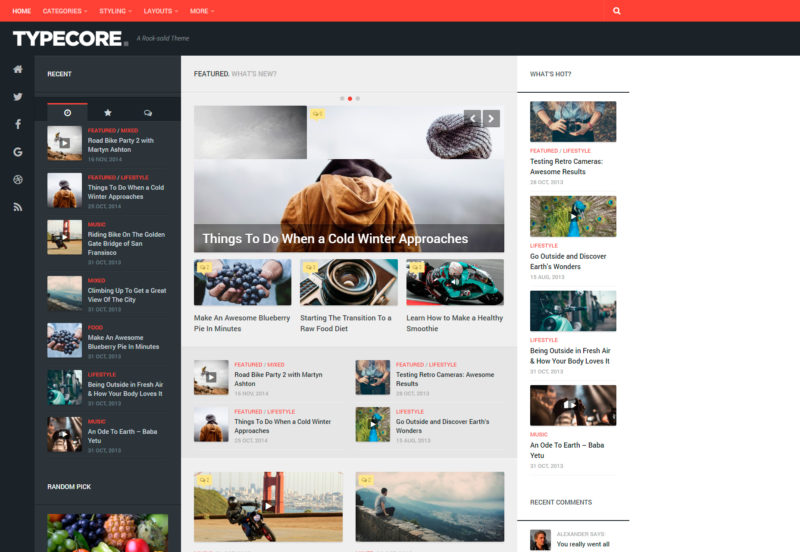Image resolution: width=800 pixels, height=552 pixels.
Task: Expand the Layouts dropdown menu
Action: [x=160, y=11]
